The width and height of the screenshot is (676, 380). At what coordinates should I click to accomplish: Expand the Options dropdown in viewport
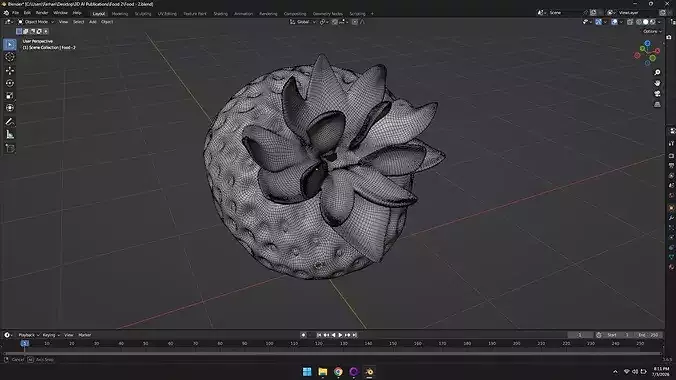tap(651, 31)
